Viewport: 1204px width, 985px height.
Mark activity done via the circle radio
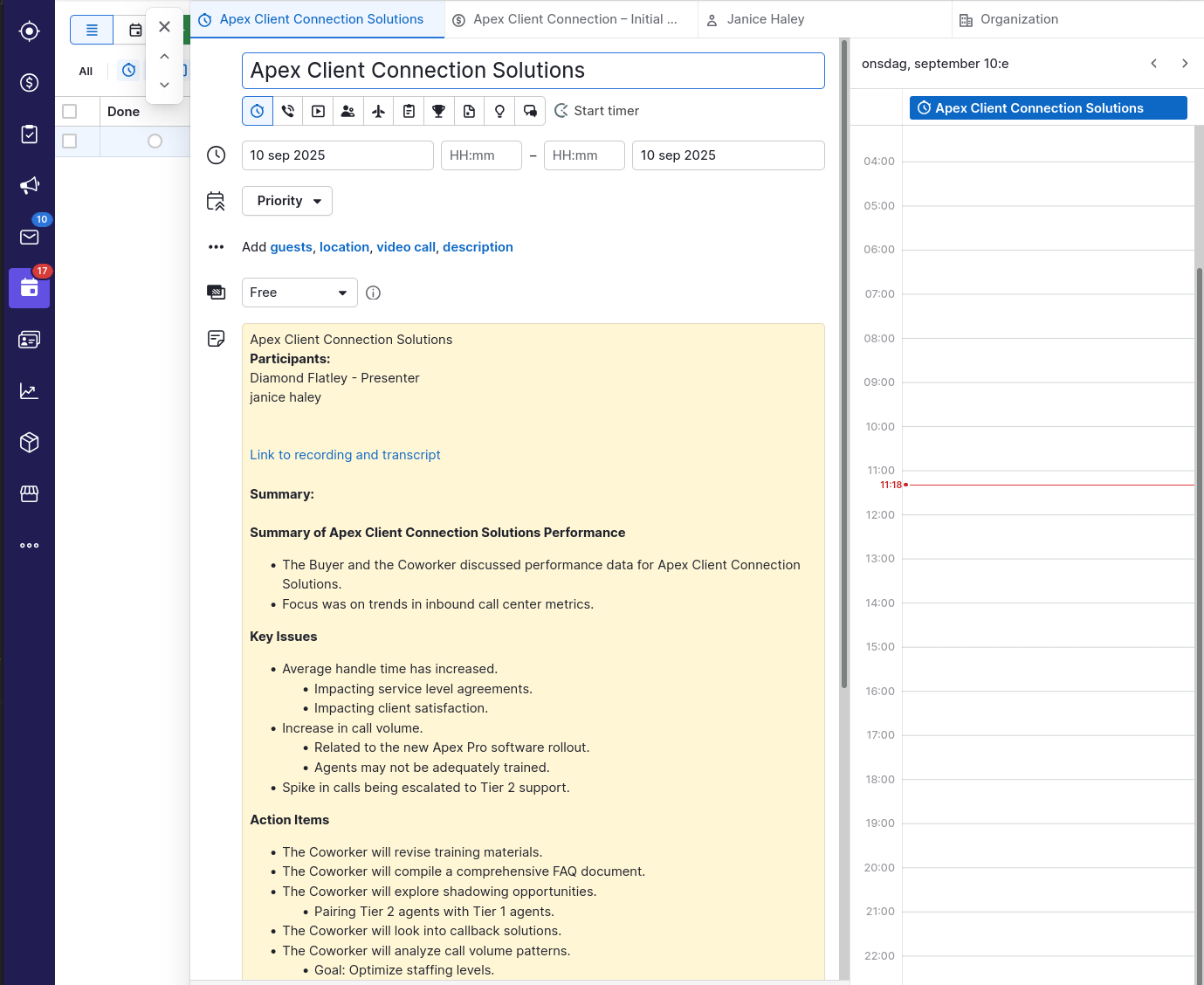click(155, 141)
